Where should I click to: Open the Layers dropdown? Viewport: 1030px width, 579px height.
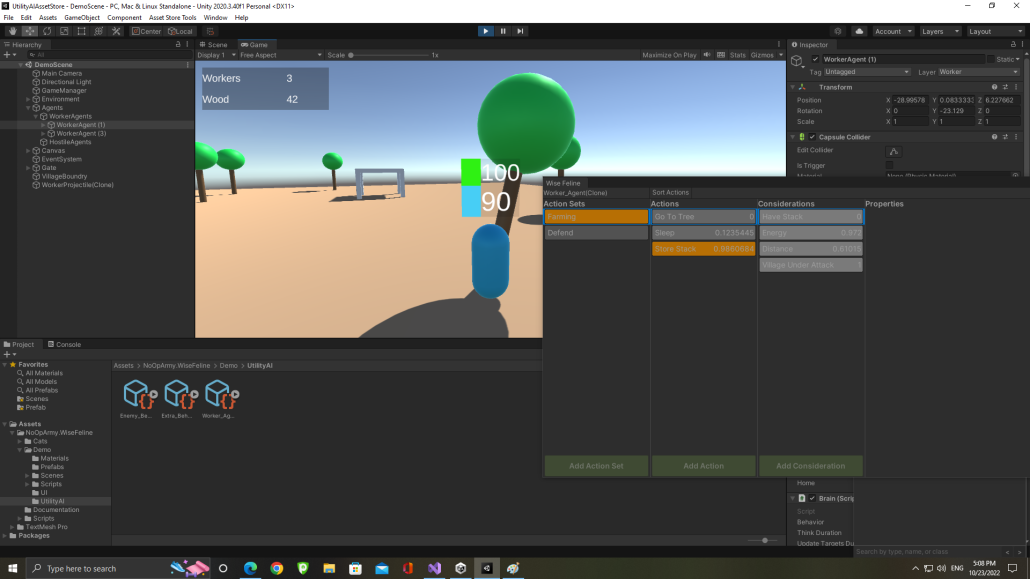[x=940, y=31]
